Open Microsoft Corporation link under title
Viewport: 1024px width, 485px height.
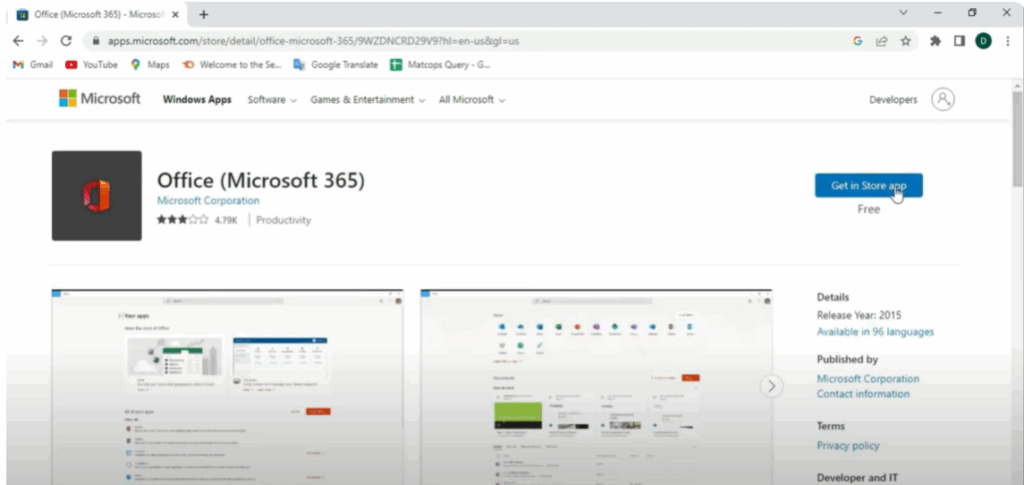tap(208, 200)
